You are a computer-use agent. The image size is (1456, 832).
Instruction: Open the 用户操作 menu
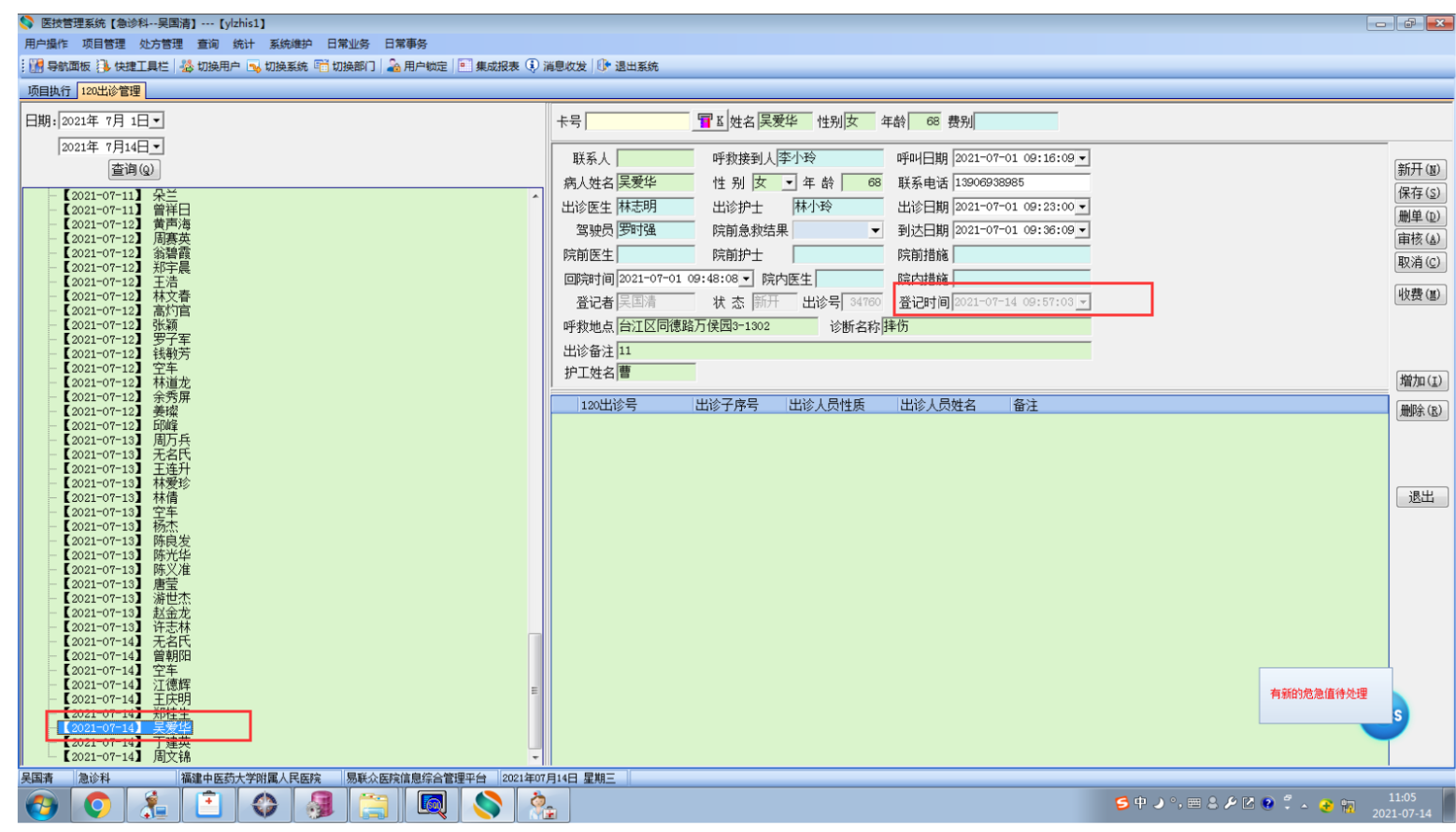click(x=47, y=44)
